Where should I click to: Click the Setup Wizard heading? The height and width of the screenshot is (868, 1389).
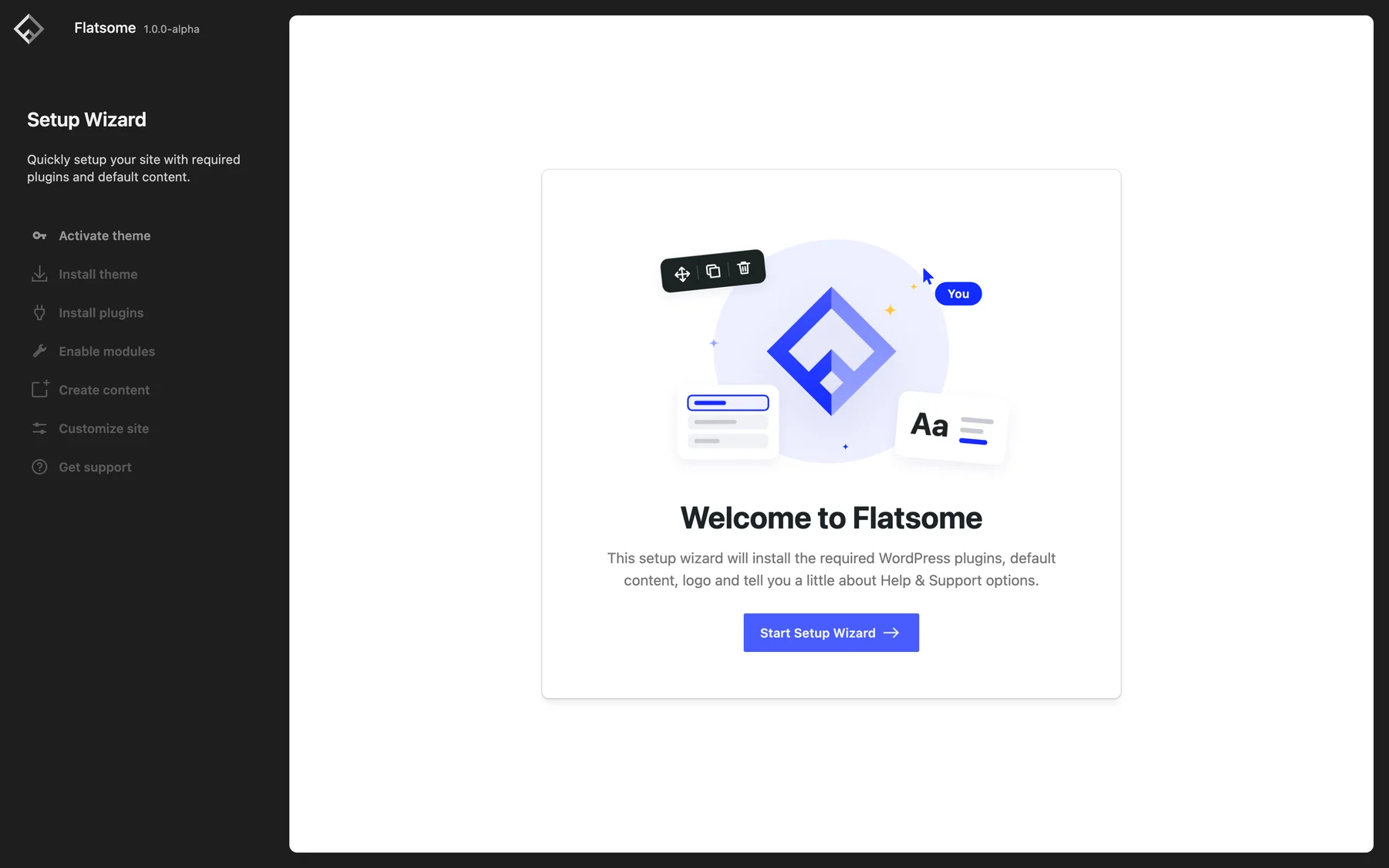(x=86, y=120)
